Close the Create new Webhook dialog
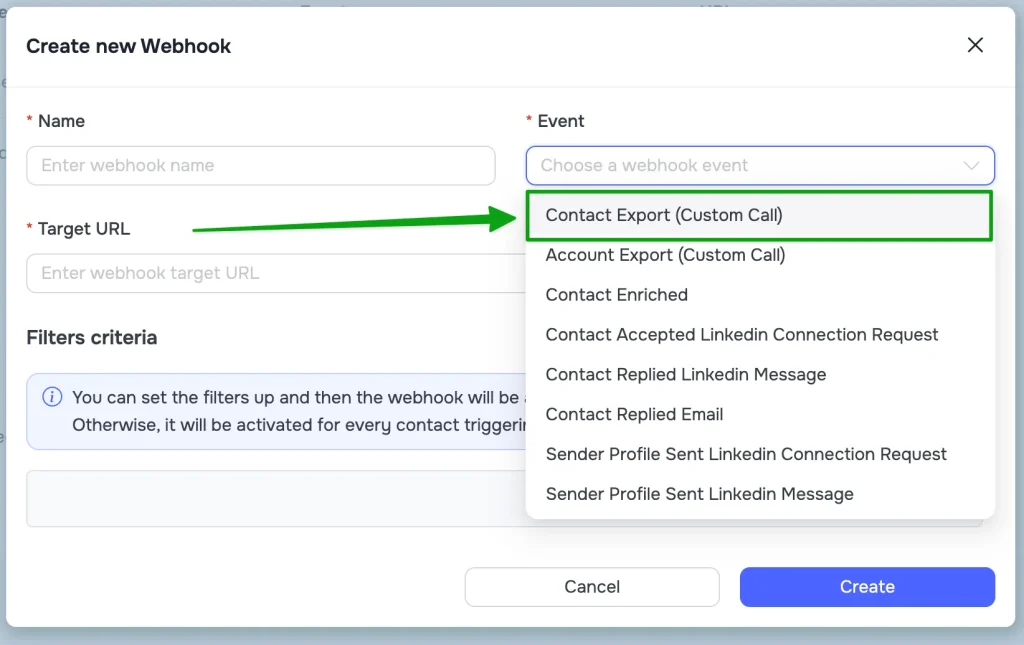 pyautogui.click(x=975, y=45)
